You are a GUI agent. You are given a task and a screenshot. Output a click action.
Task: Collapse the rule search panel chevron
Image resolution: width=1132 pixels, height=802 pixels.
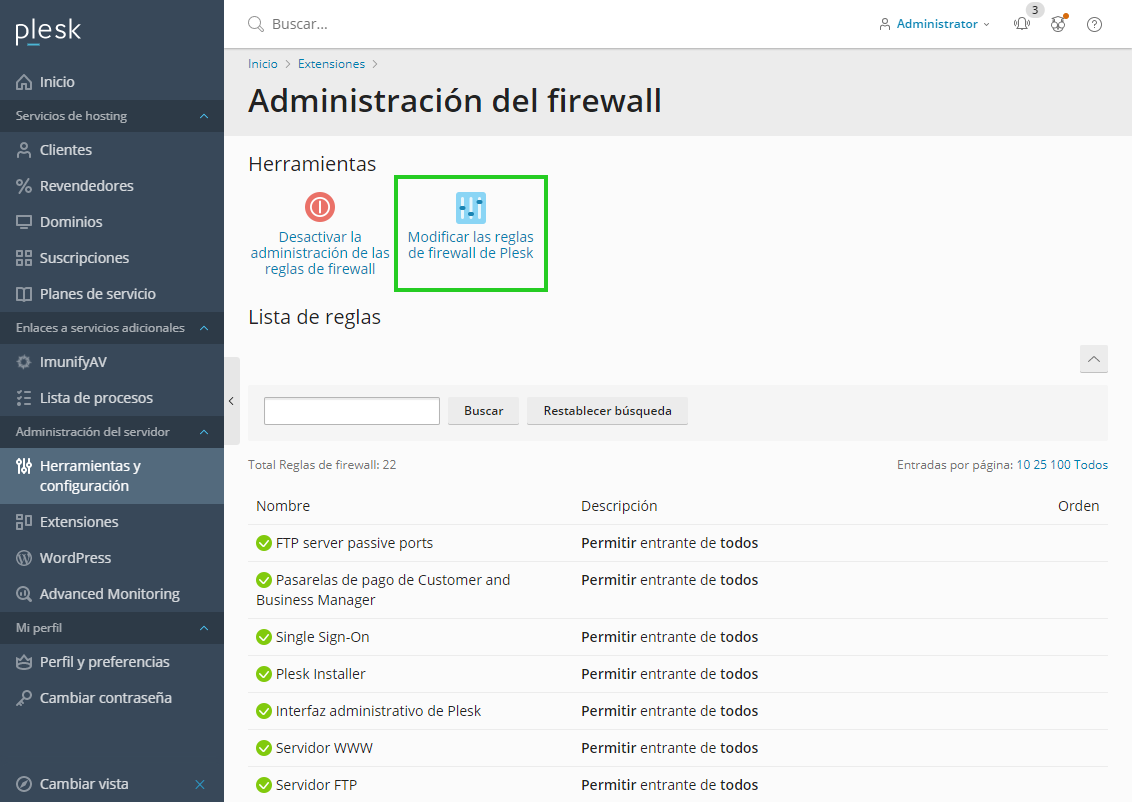(x=1094, y=359)
